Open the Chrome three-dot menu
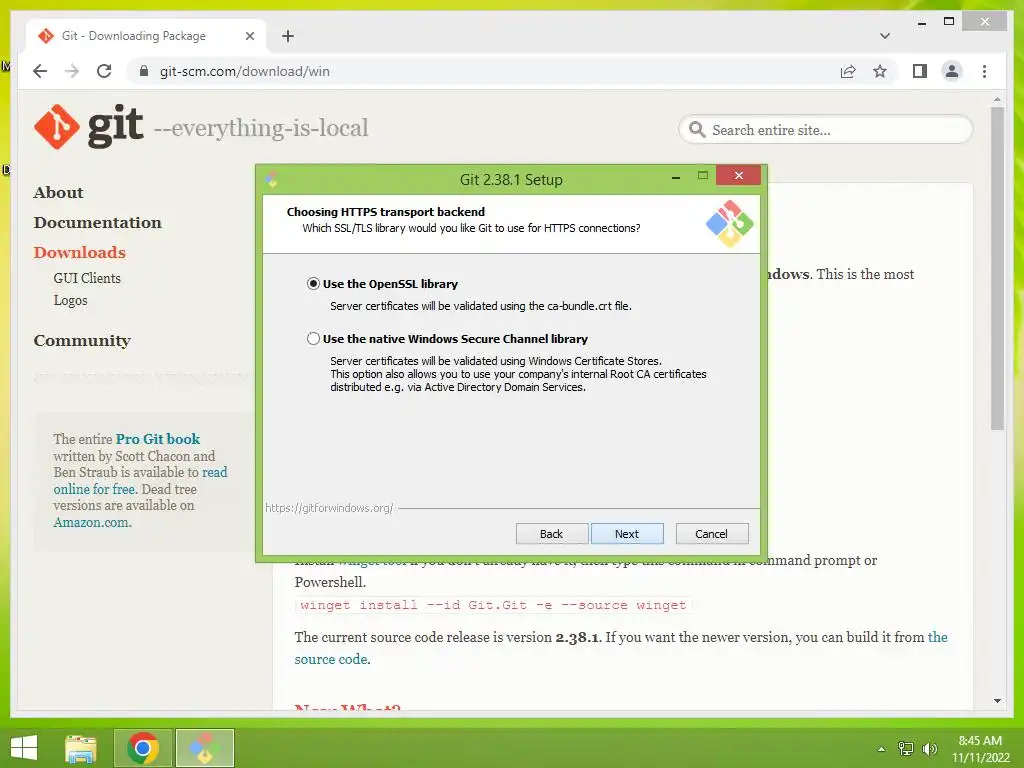1024x768 pixels. click(x=984, y=71)
